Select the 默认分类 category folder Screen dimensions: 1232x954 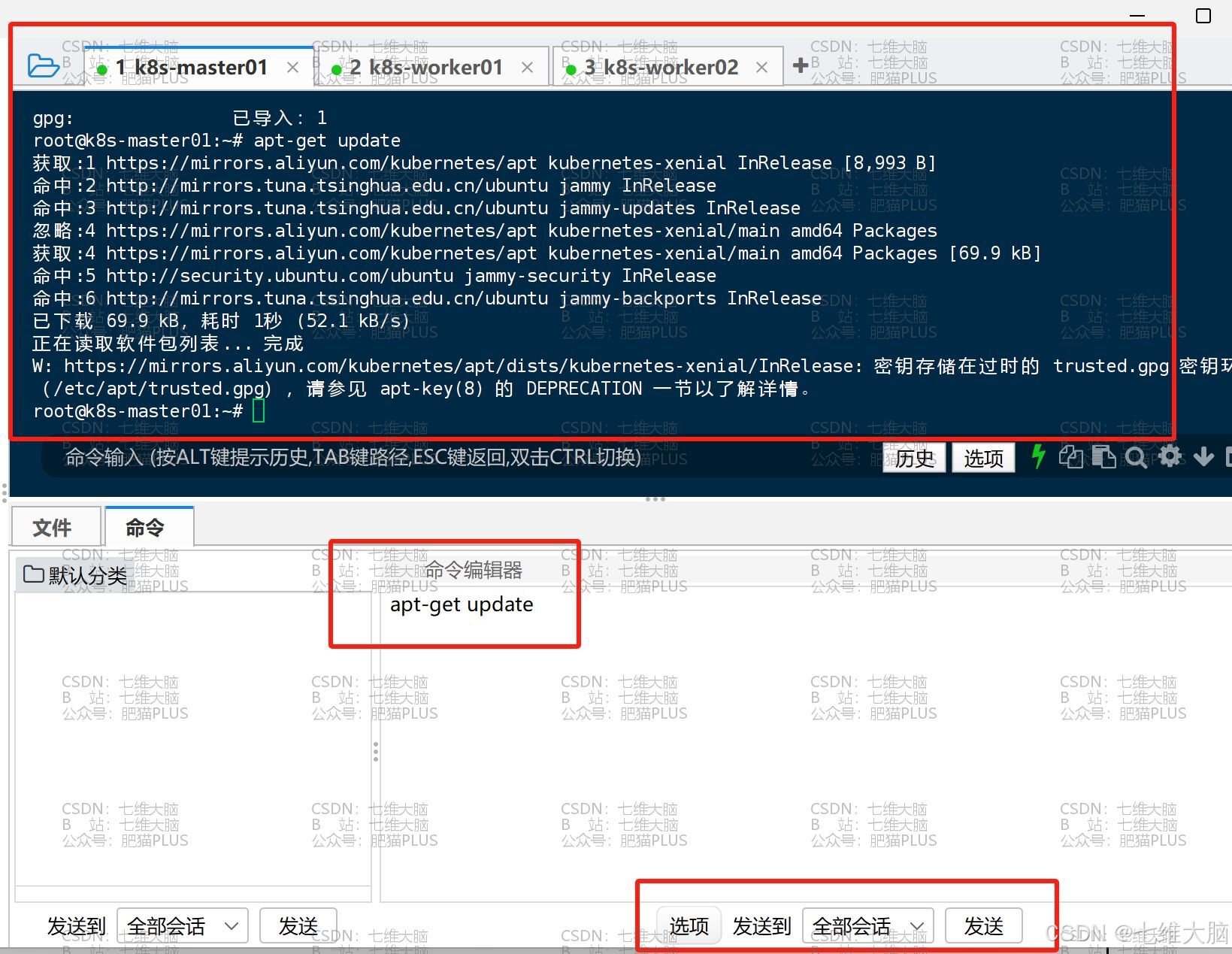75,575
